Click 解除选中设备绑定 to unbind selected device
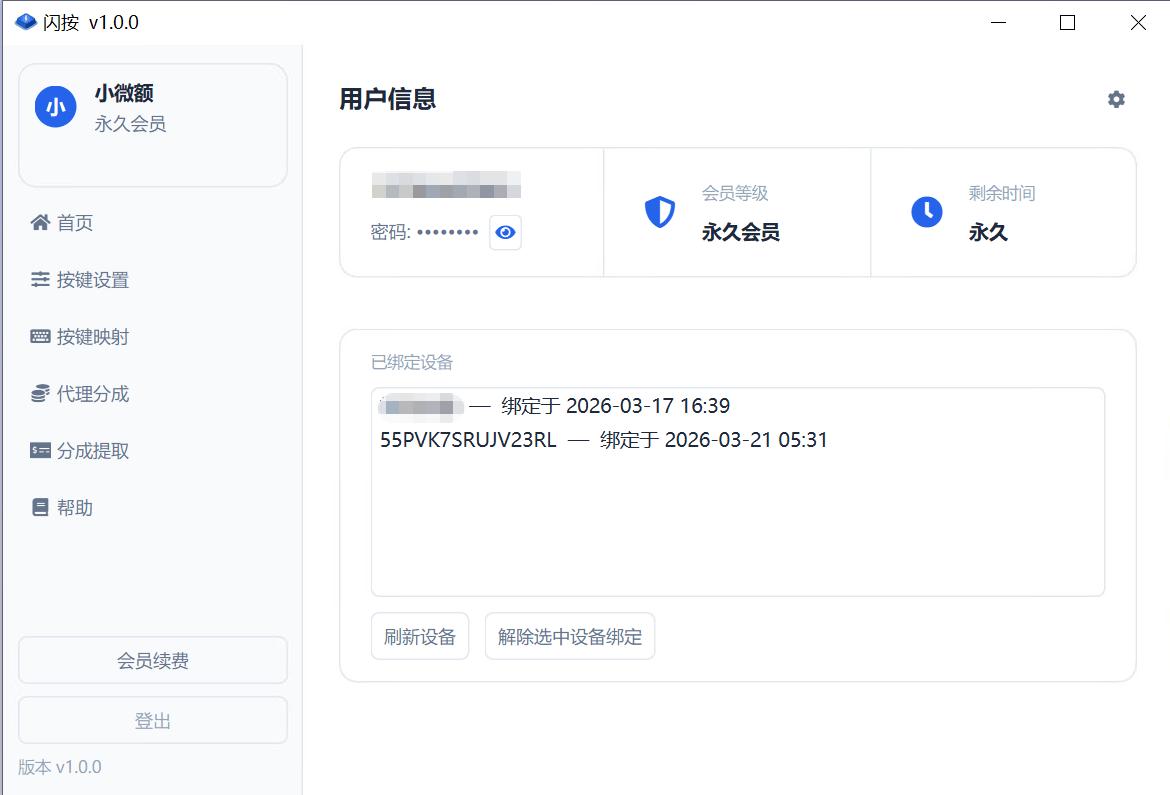 [x=570, y=635]
